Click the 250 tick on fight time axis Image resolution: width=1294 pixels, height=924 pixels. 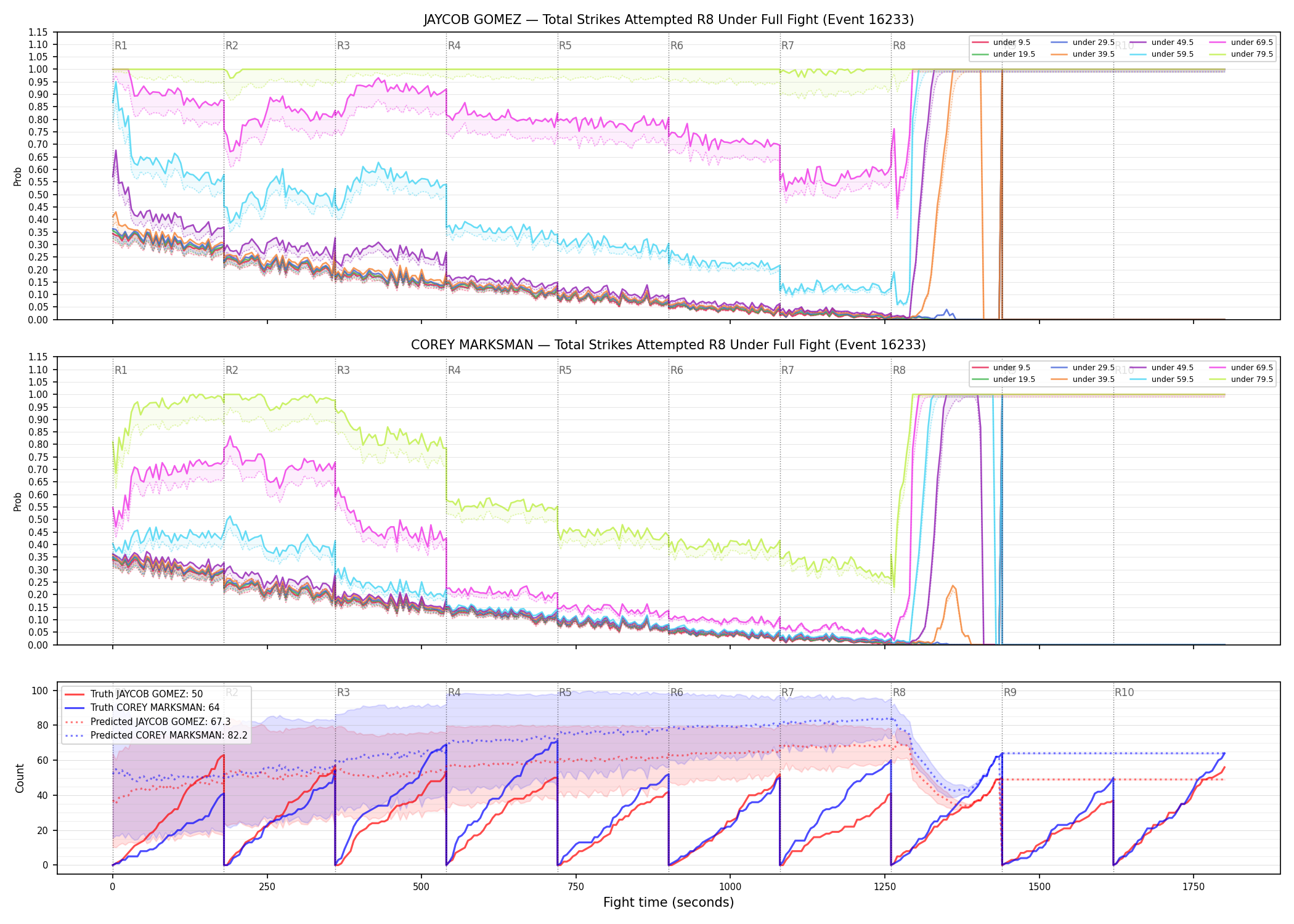(x=267, y=887)
